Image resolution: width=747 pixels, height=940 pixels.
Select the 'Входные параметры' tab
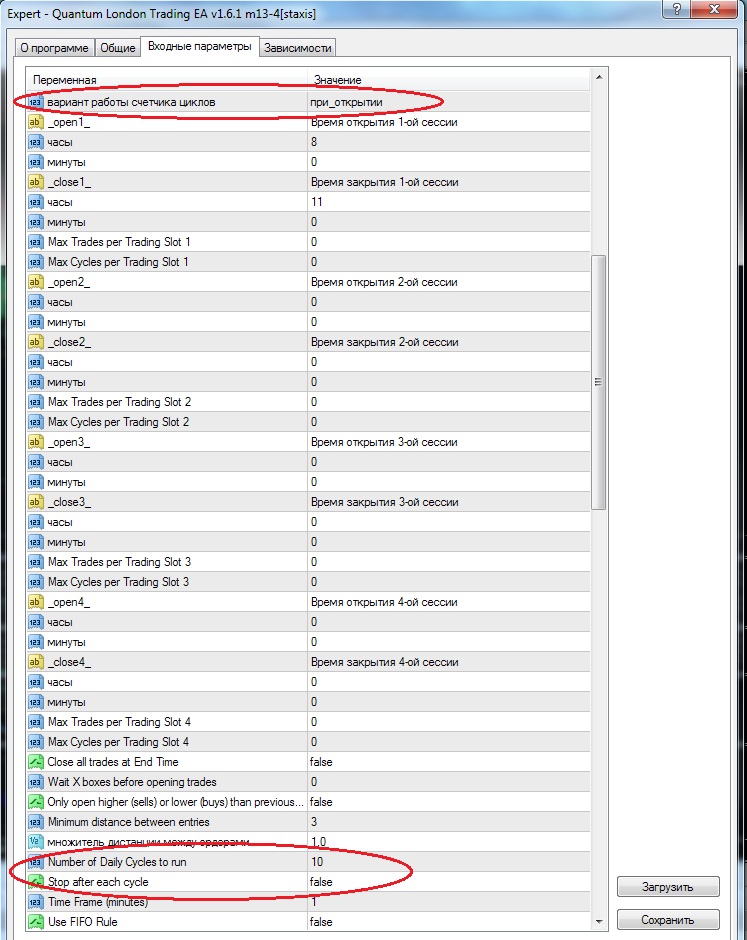(x=200, y=46)
